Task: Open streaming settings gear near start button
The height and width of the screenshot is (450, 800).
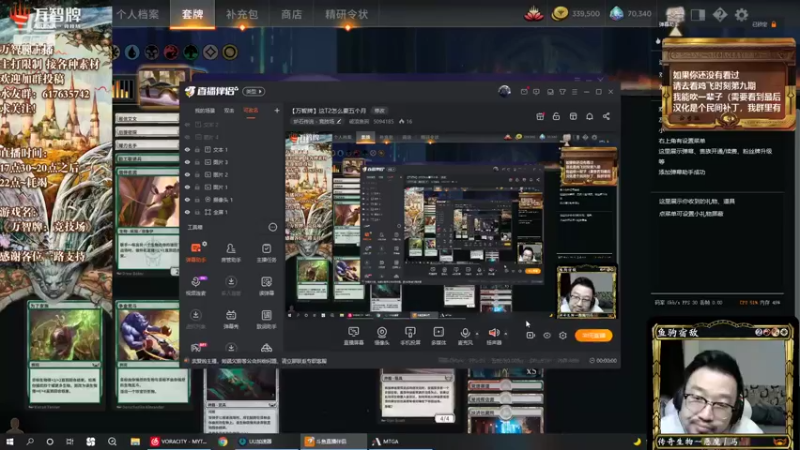Action: pyautogui.click(x=563, y=335)
